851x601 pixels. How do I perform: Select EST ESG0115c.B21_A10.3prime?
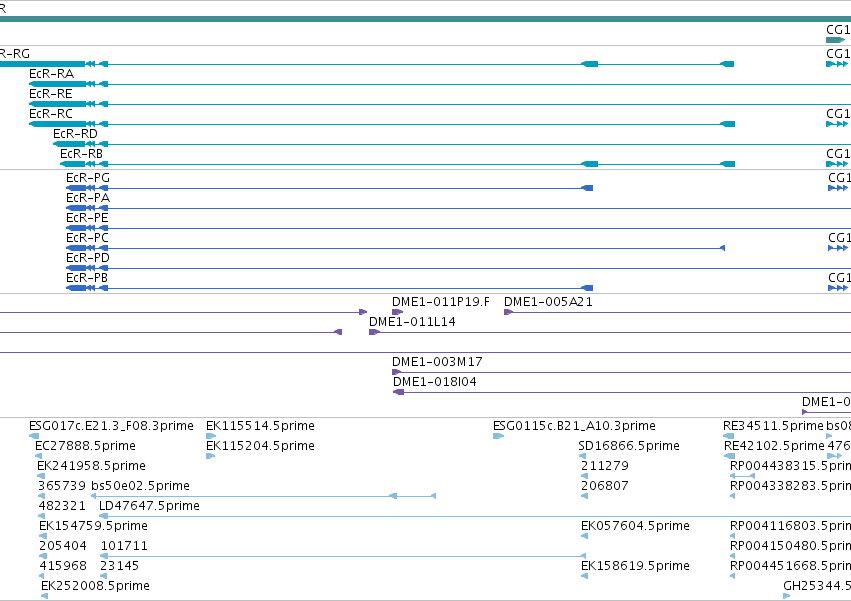[x=574, y=426]
